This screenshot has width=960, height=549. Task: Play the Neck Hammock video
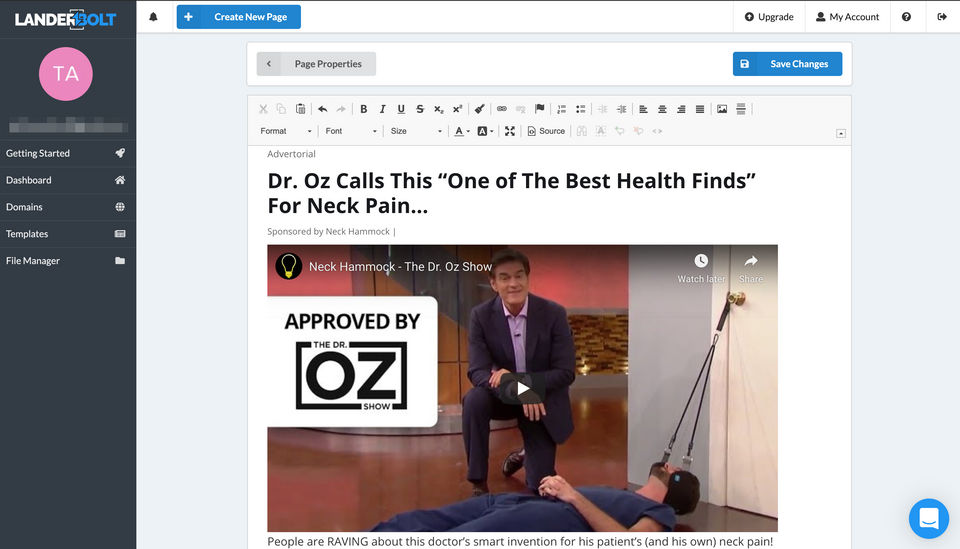tap(522, 388)
